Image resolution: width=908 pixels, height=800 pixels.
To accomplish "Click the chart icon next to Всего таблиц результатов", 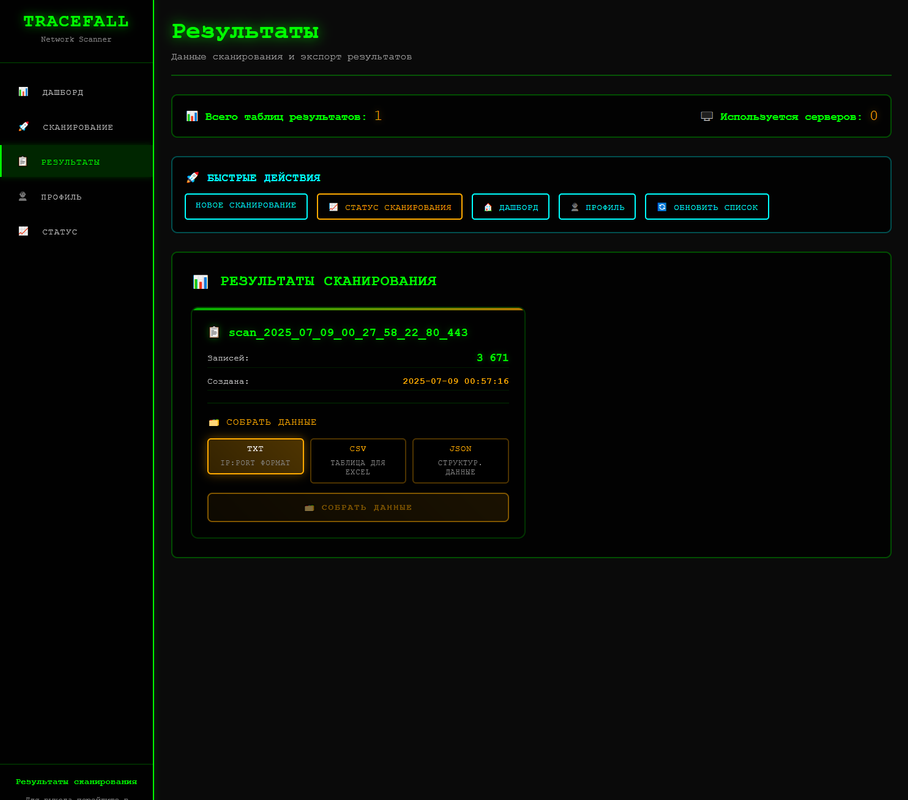I will tap(192, 116).
